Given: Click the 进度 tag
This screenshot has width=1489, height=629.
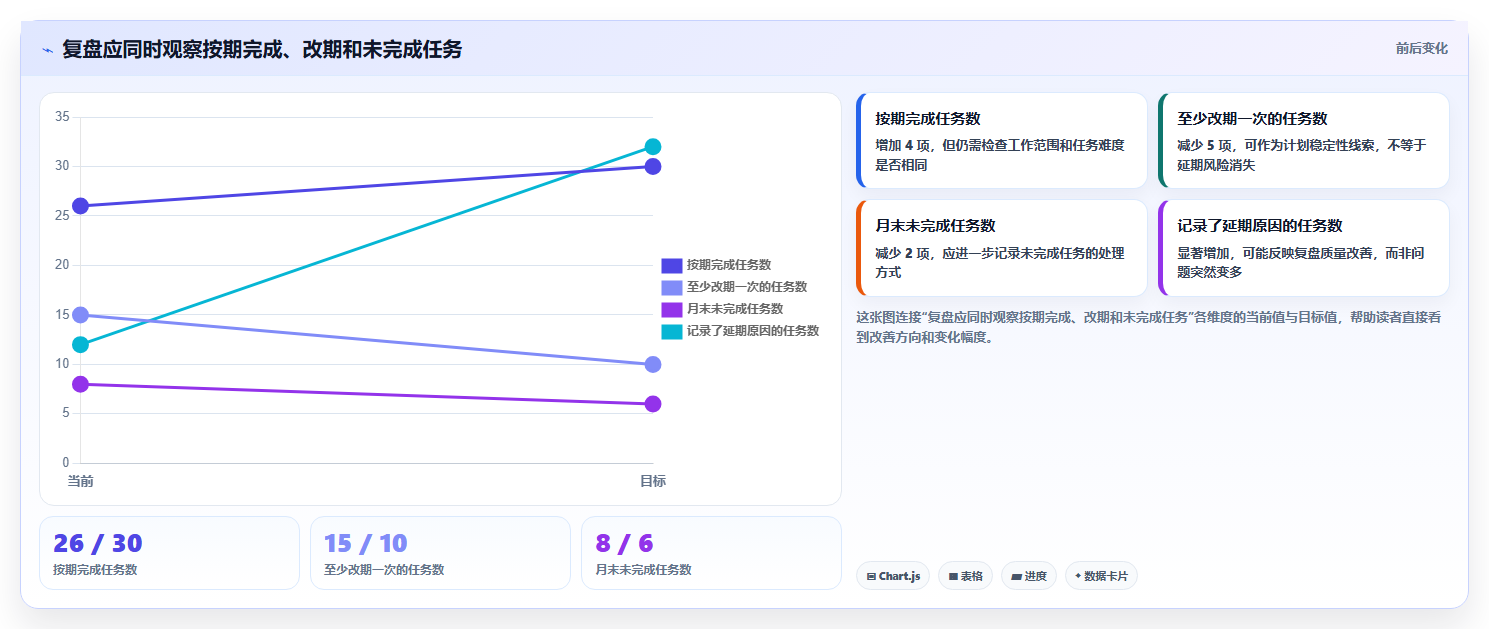Looking at the screenshot, I should pos(1028,576).
